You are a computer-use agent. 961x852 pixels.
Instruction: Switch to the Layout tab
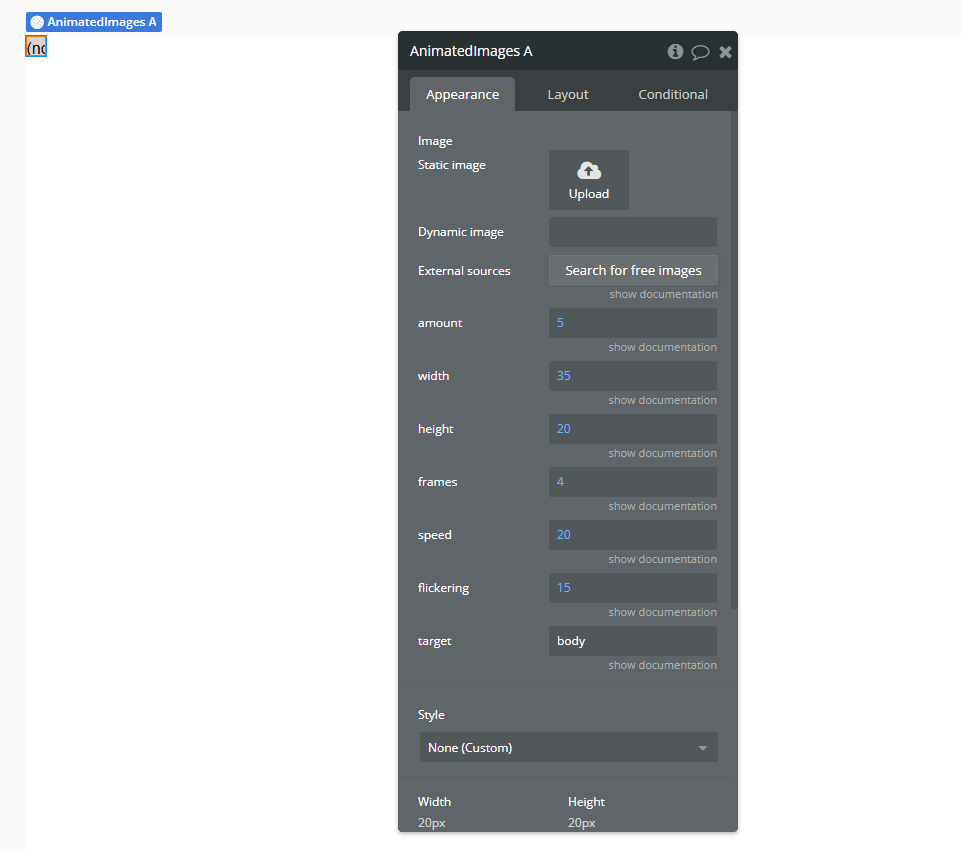[x=567, y=93]
